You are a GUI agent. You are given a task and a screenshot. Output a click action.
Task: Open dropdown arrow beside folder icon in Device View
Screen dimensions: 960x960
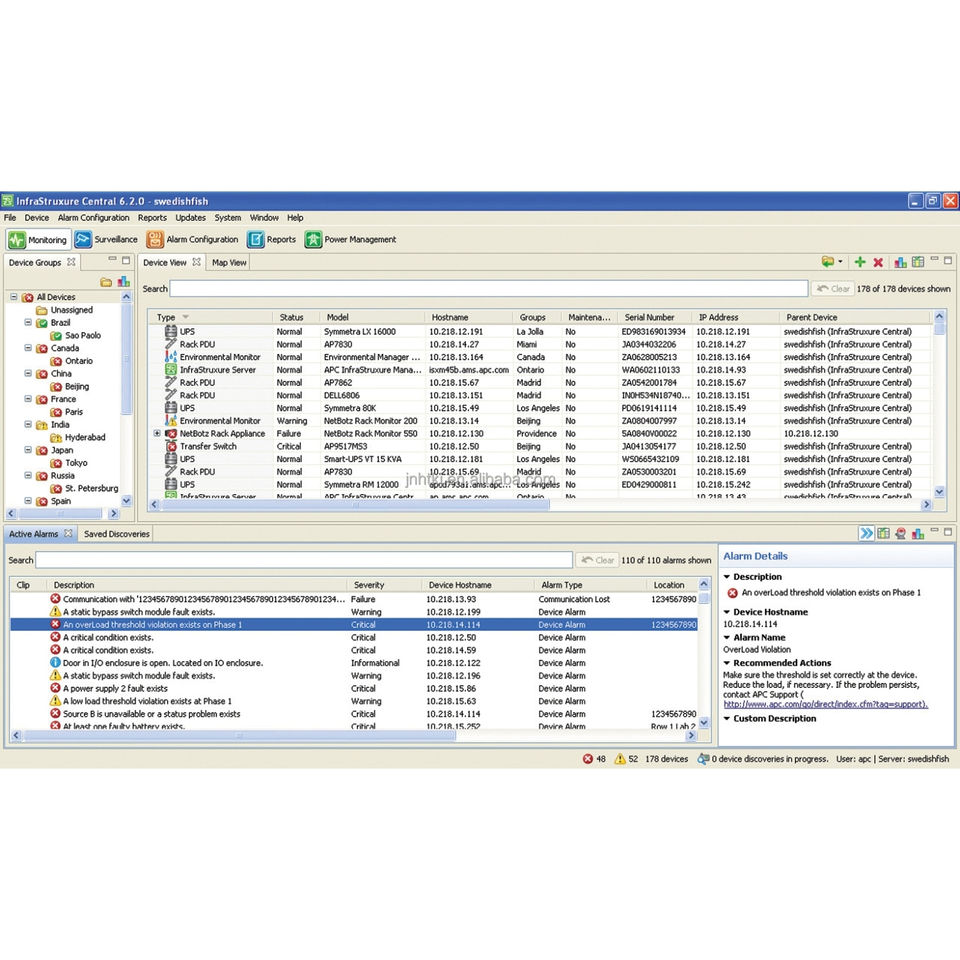840,262
